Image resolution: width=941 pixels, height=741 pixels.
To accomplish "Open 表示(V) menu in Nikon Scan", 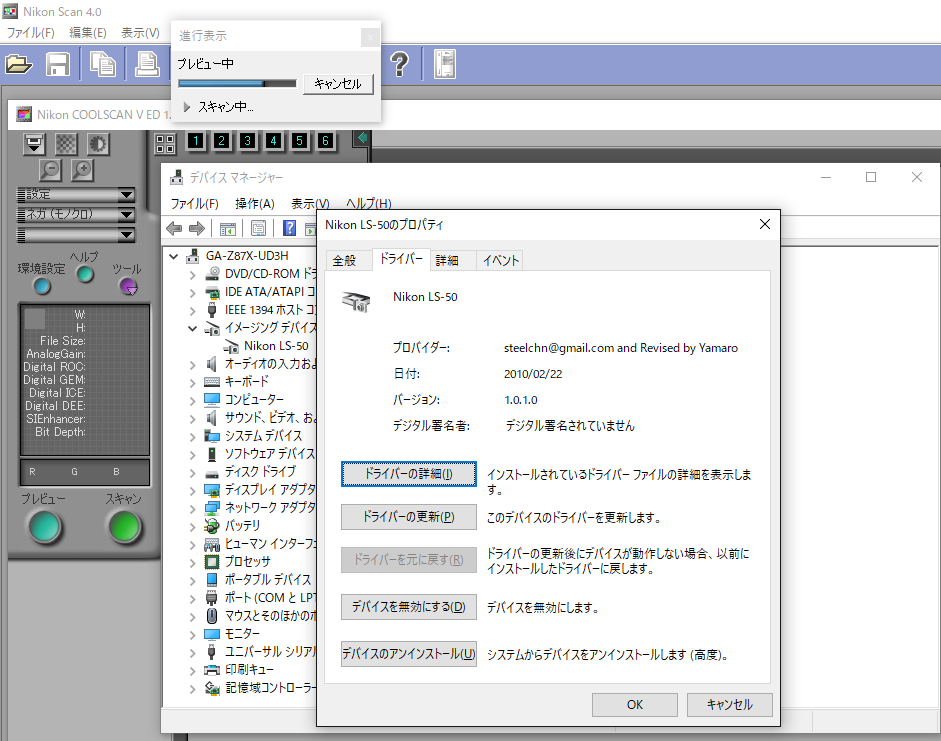I will tap(140, 32).
